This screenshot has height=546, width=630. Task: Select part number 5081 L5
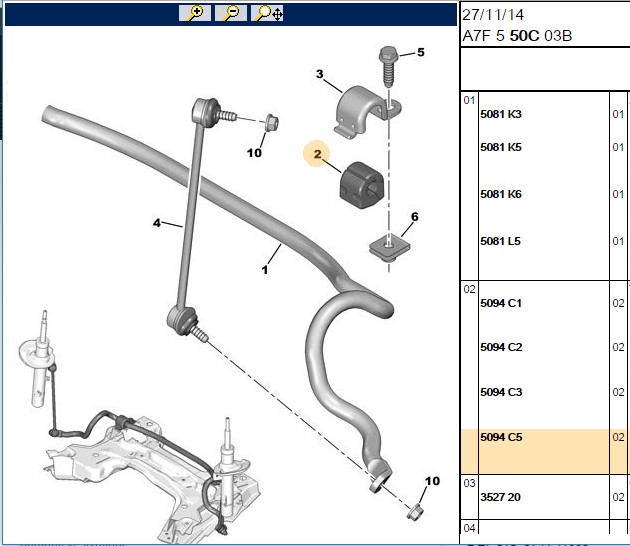(x=500, y=241)
